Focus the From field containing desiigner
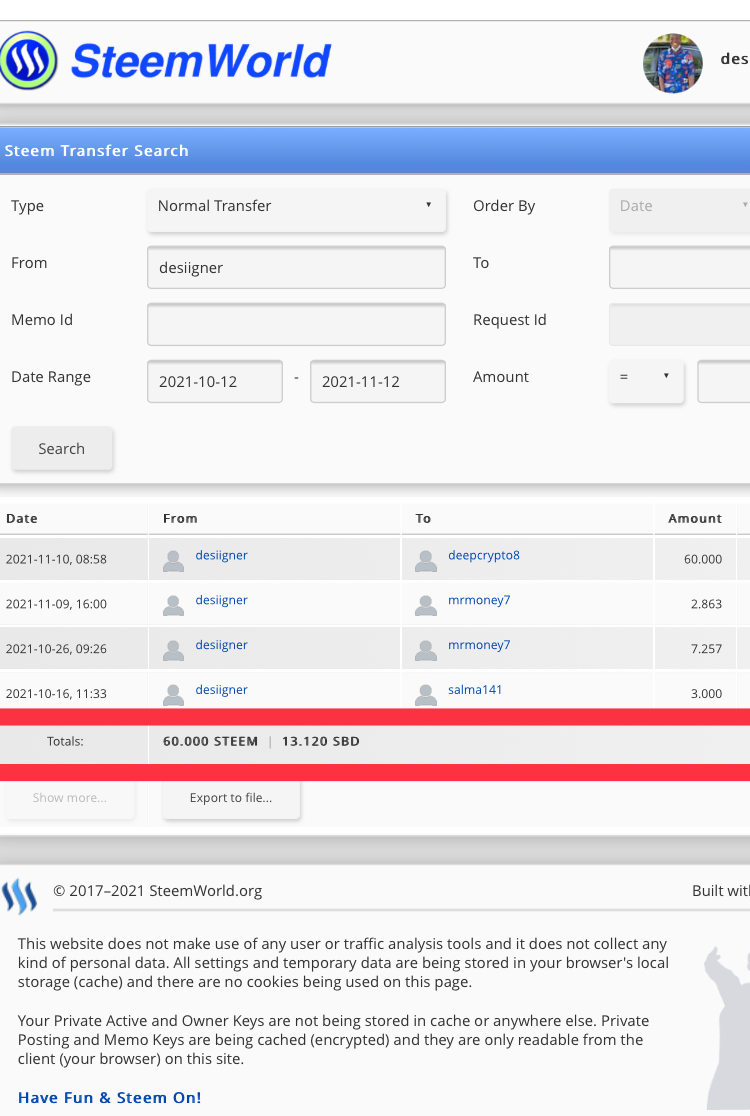The width and height of the screenshot is (750, 1116). click(x=297, y=268)
